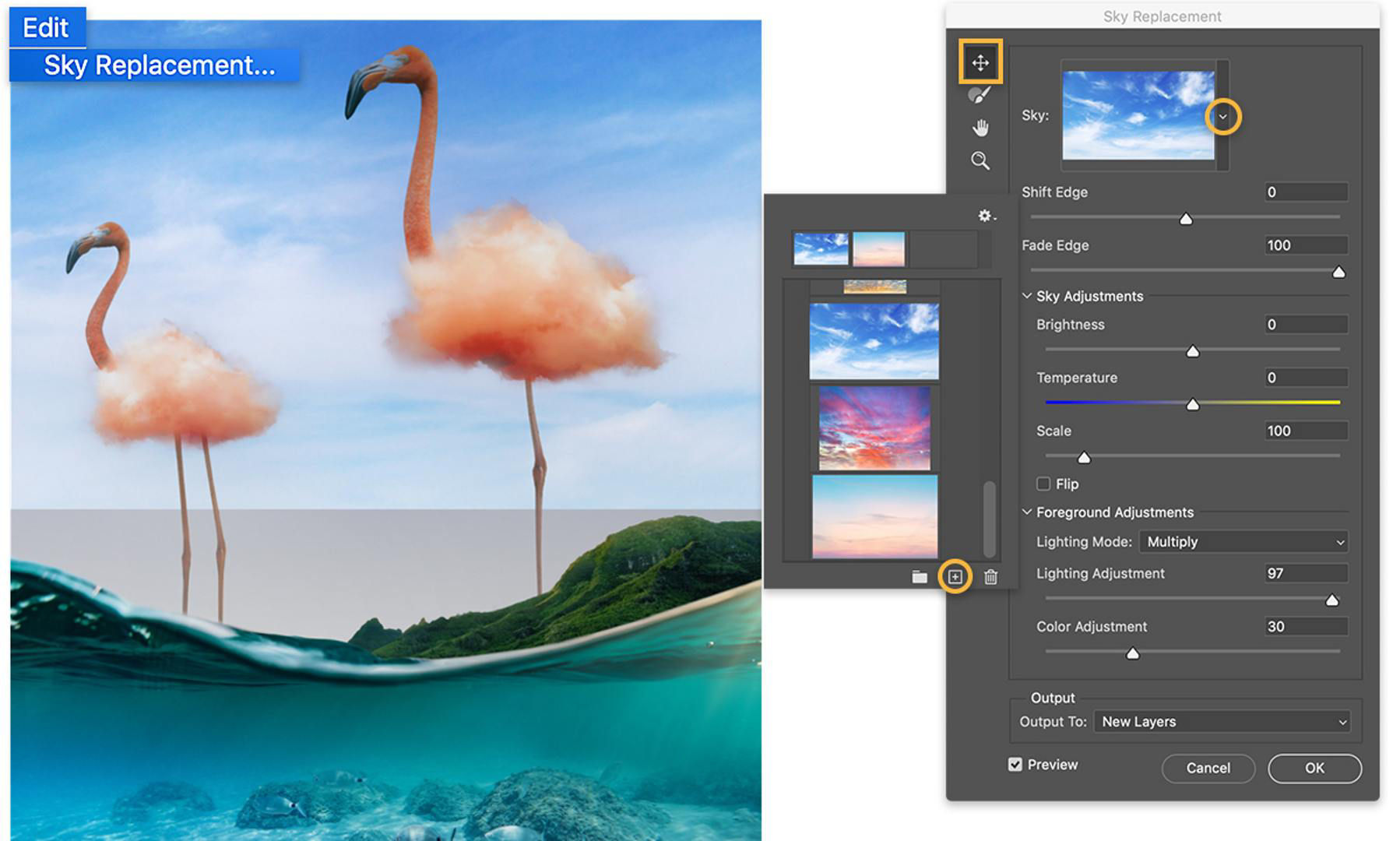Delete selected sky with the trash icon
Image resolution: width=1400 pixels, height=841 pixels.
(x=991, y=578)
